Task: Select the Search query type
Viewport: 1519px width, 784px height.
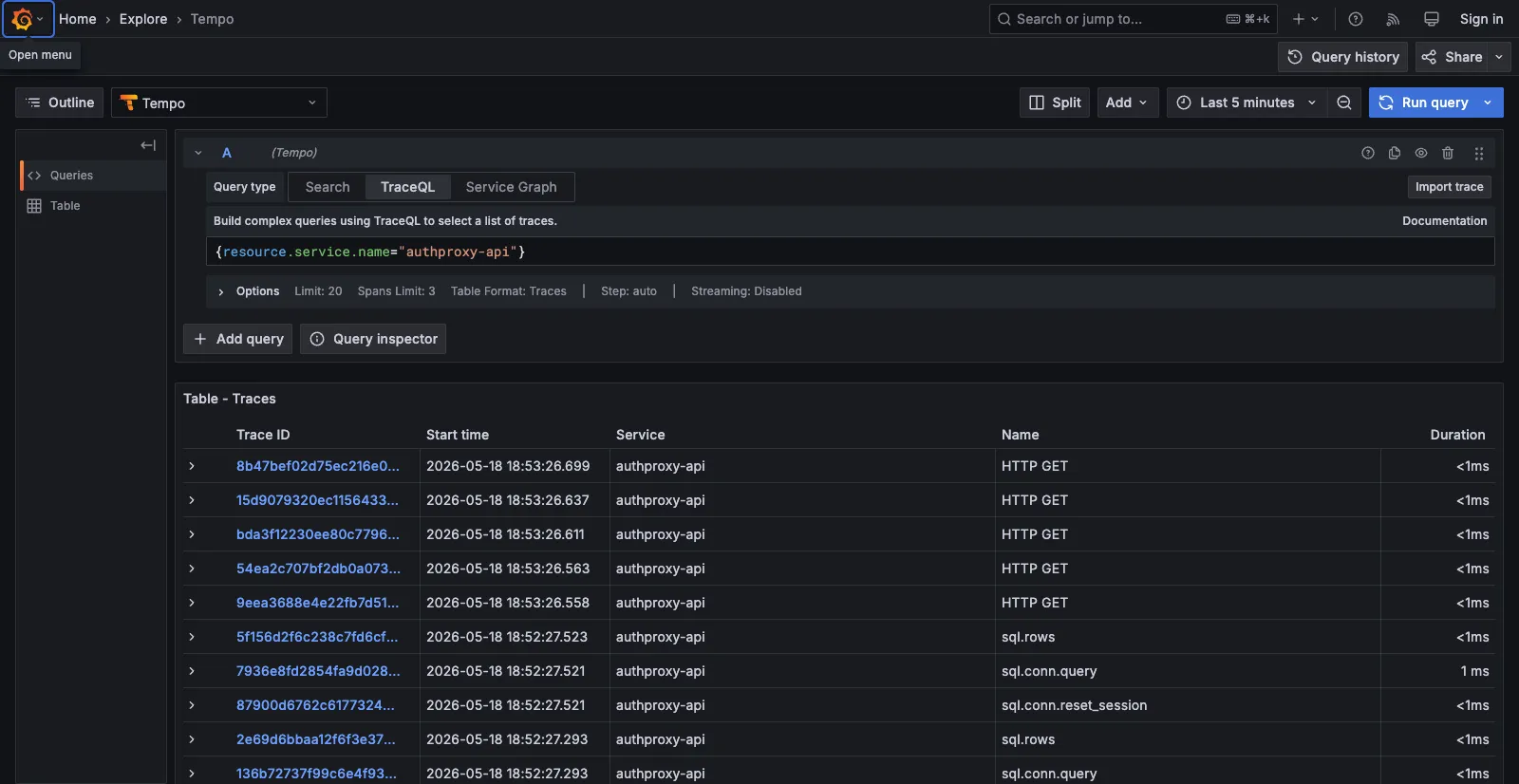Action: tap(328, 187)
